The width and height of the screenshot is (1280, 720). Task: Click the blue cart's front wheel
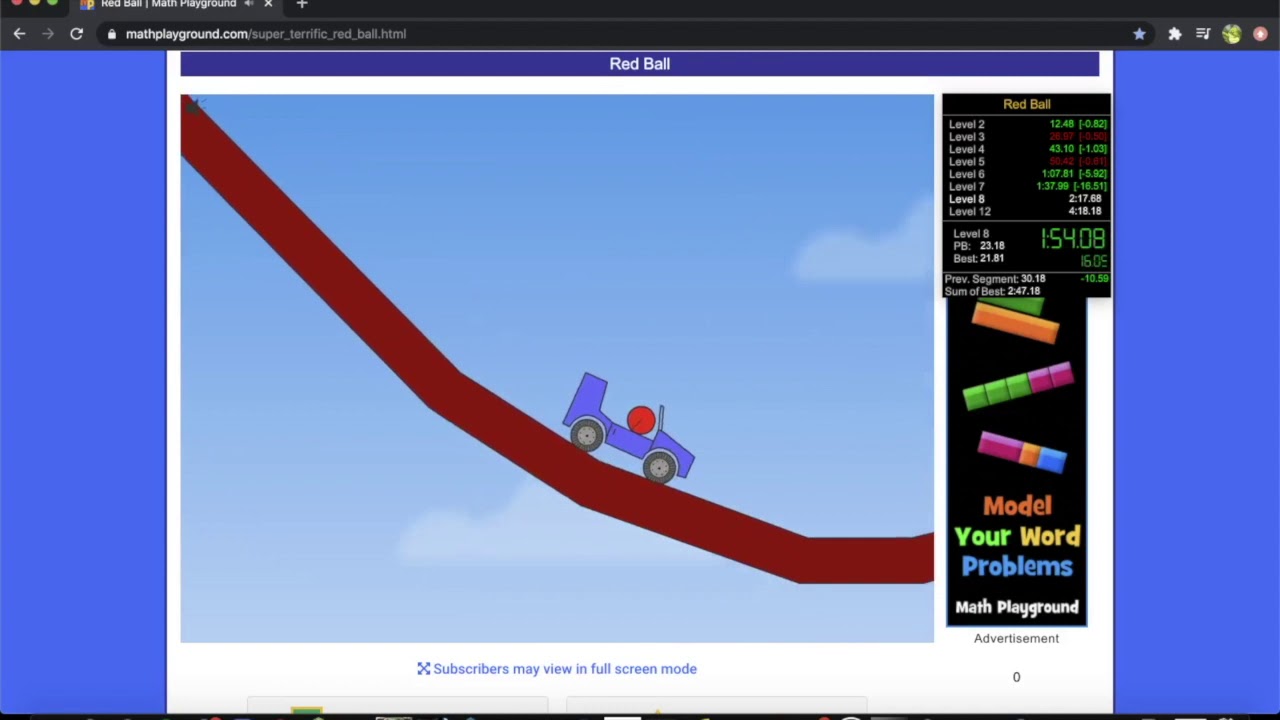click(x=660, y=466)
